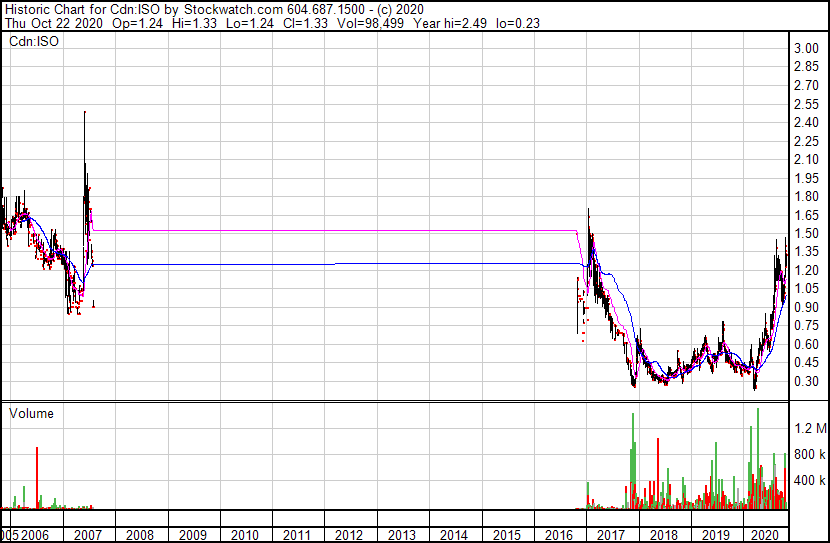Click the tall red volume bar in 2006
The height and width of the screenshot is (543, 830).
[37, 477]
